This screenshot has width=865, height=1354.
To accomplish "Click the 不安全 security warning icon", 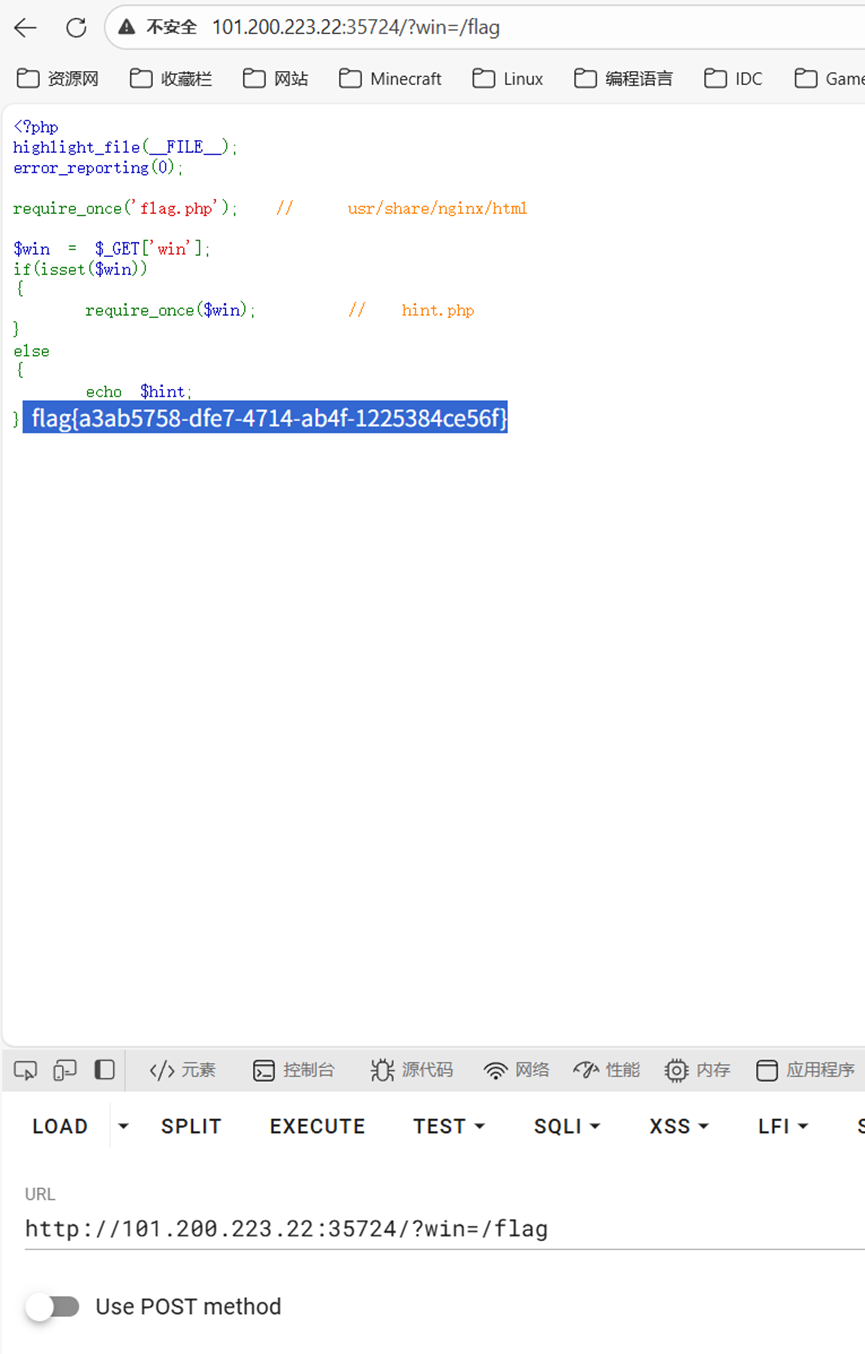I will coord(125,27).
